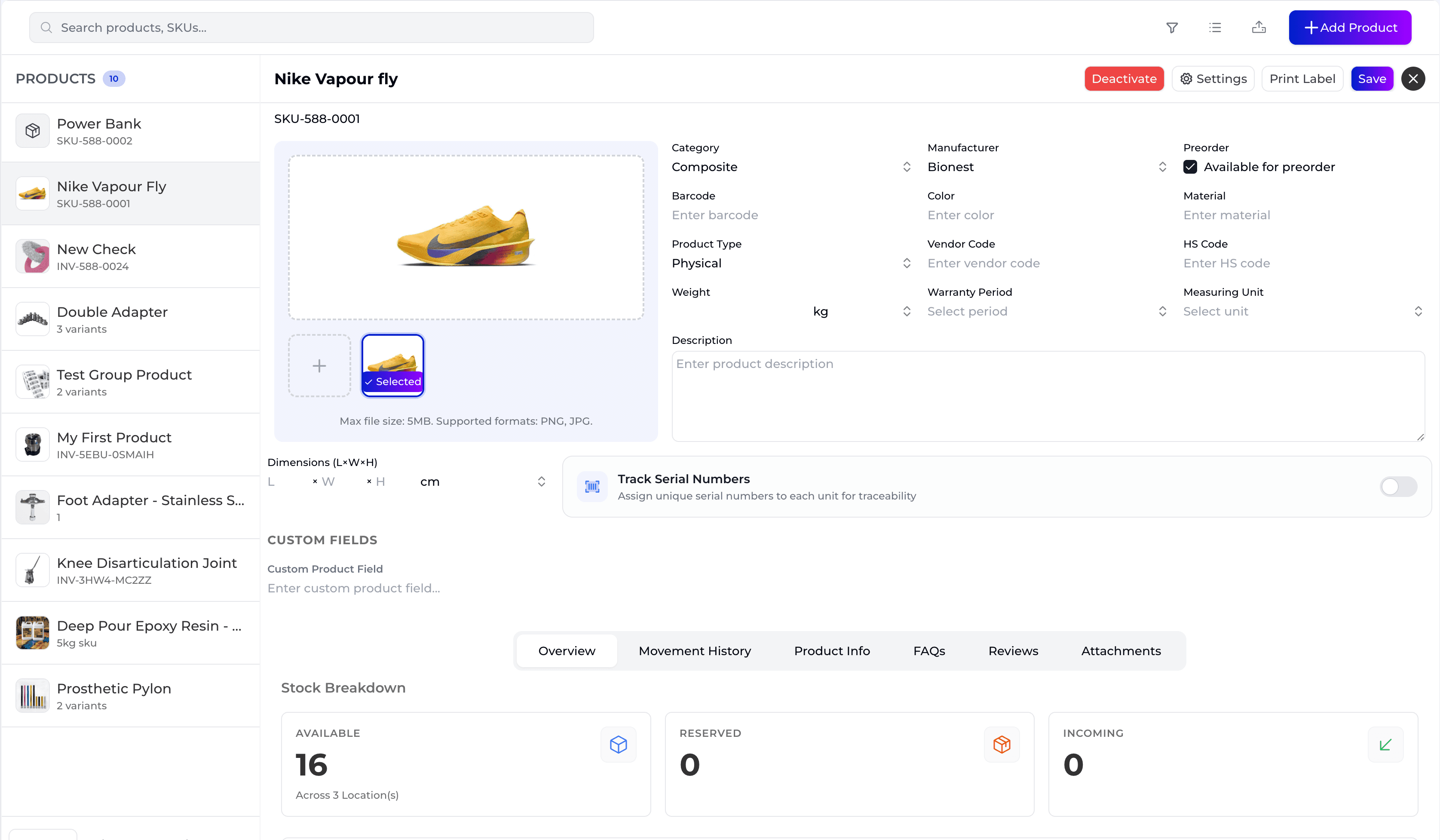
Task: Enable Track Serial Numbers toggle
Action: (1398, 487)
